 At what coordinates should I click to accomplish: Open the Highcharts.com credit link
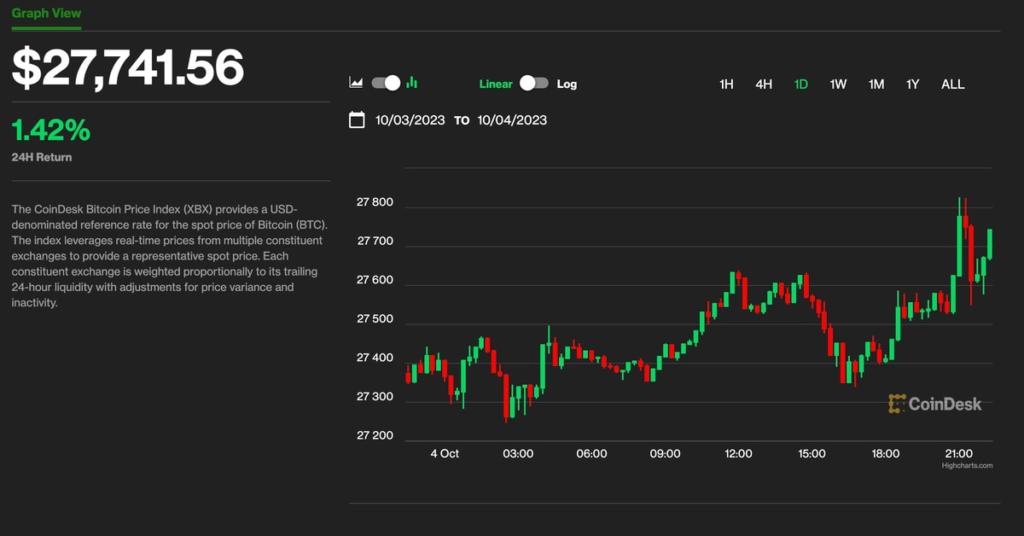967,465
